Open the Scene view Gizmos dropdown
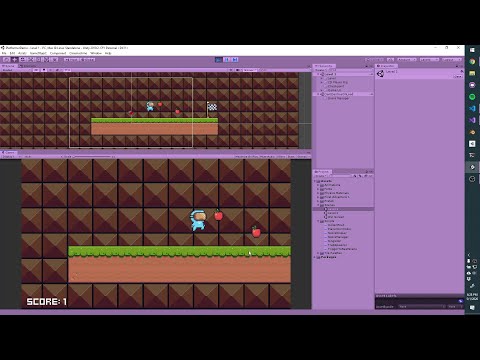 pyautogui.click(x=249, y=70)
